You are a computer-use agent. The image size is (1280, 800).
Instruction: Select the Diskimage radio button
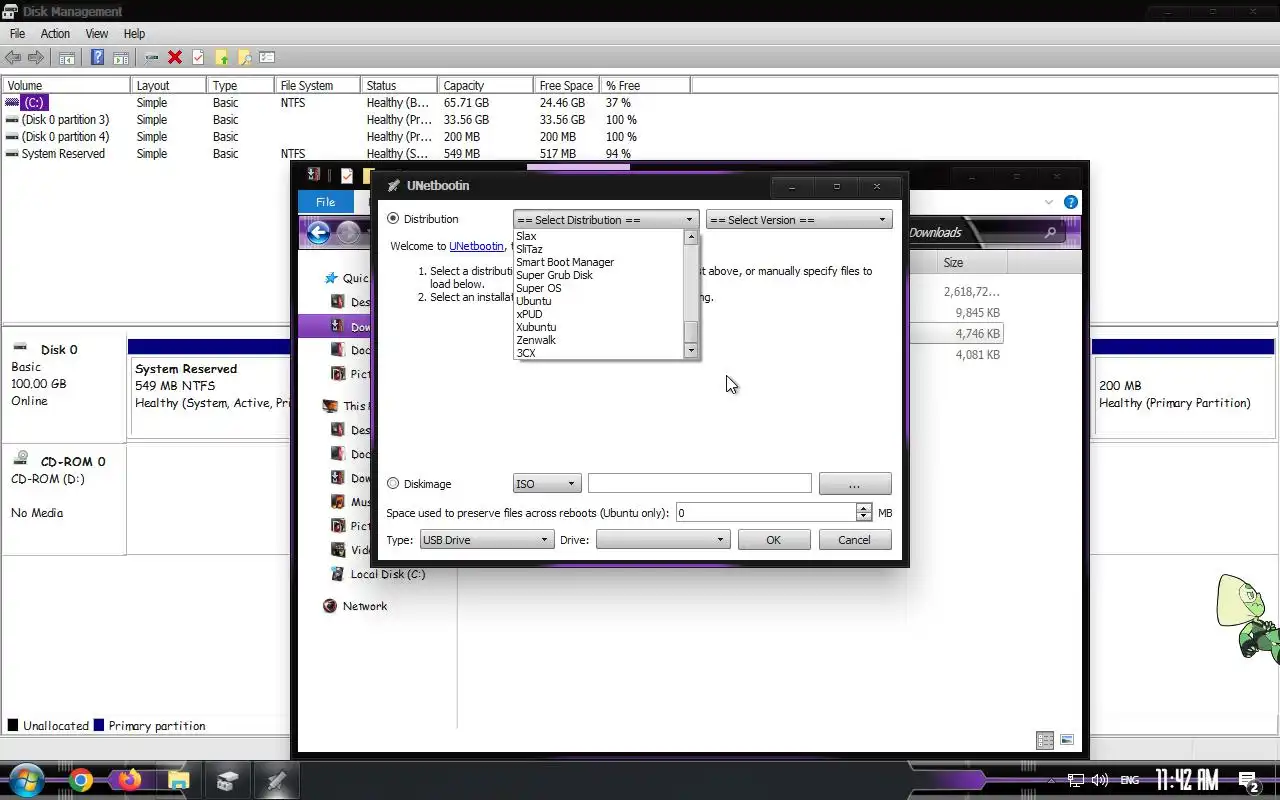[393, 484]
